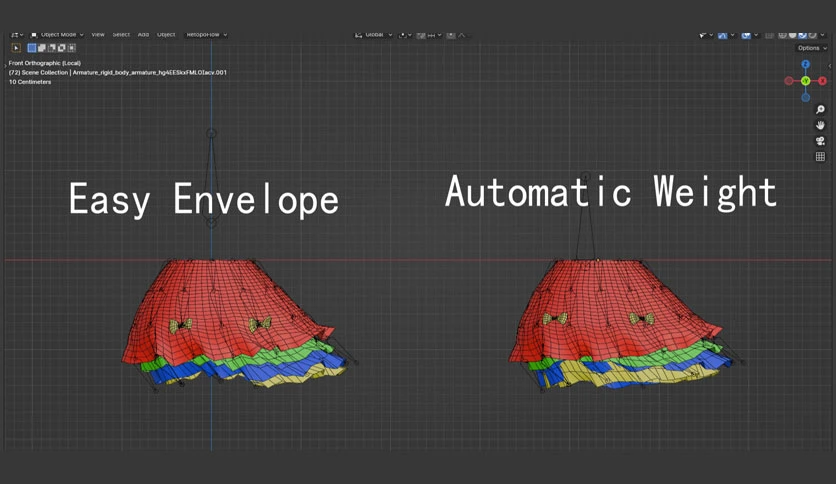Expand the overlays settings arrow
This screenshot has width=836, height=484.
coord(756,35)
